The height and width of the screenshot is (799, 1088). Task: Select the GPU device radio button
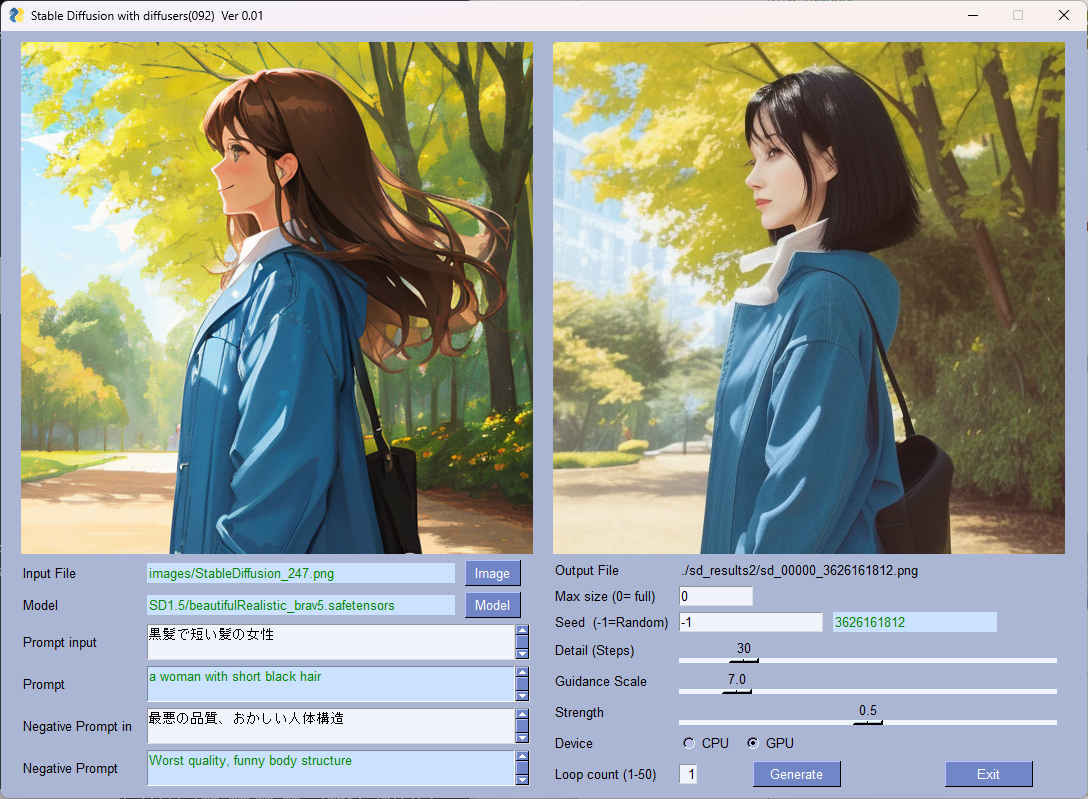pyautogui.click(x=753, y=743)
